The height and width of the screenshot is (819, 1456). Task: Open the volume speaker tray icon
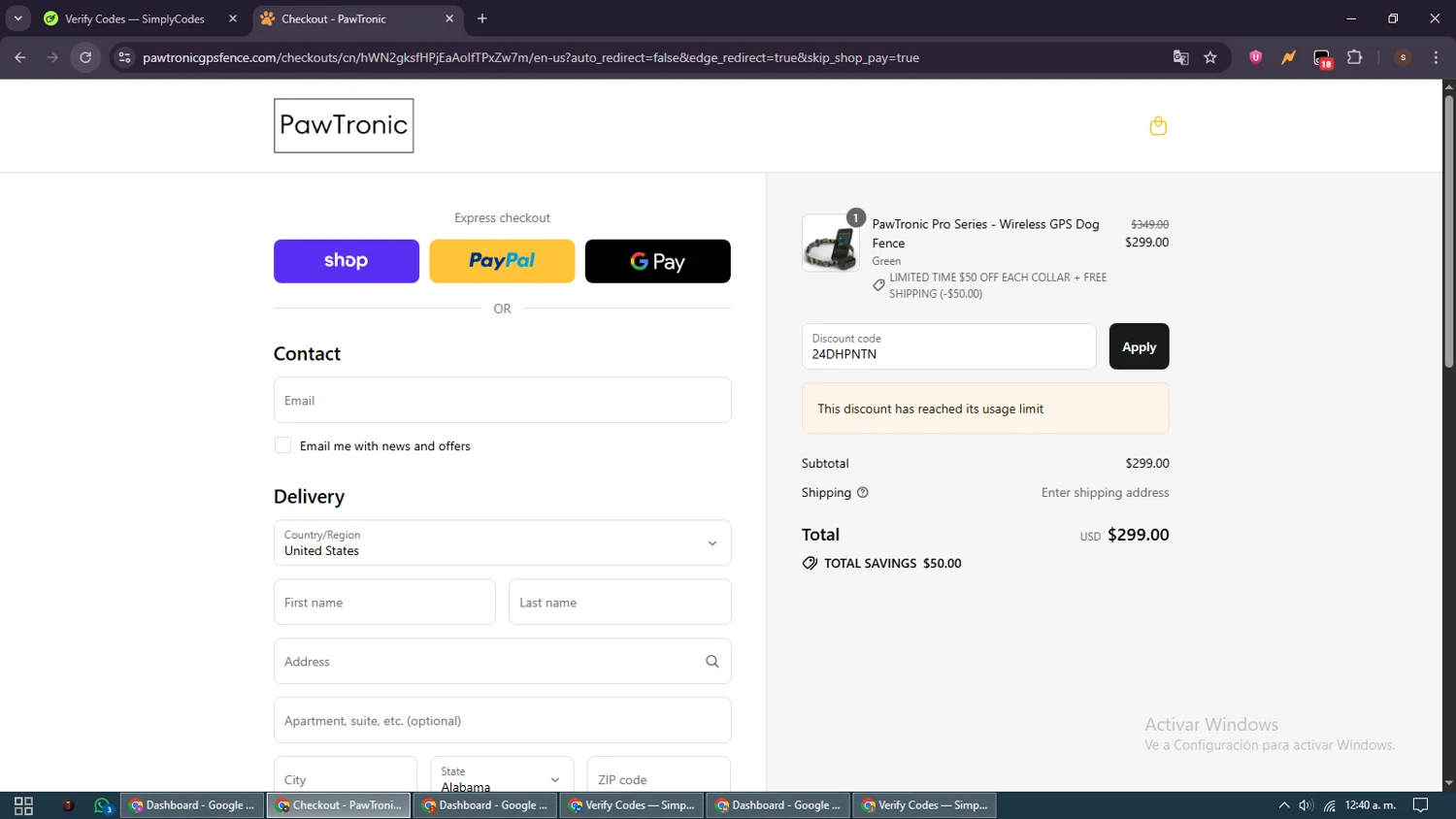tap(1307, 805)
